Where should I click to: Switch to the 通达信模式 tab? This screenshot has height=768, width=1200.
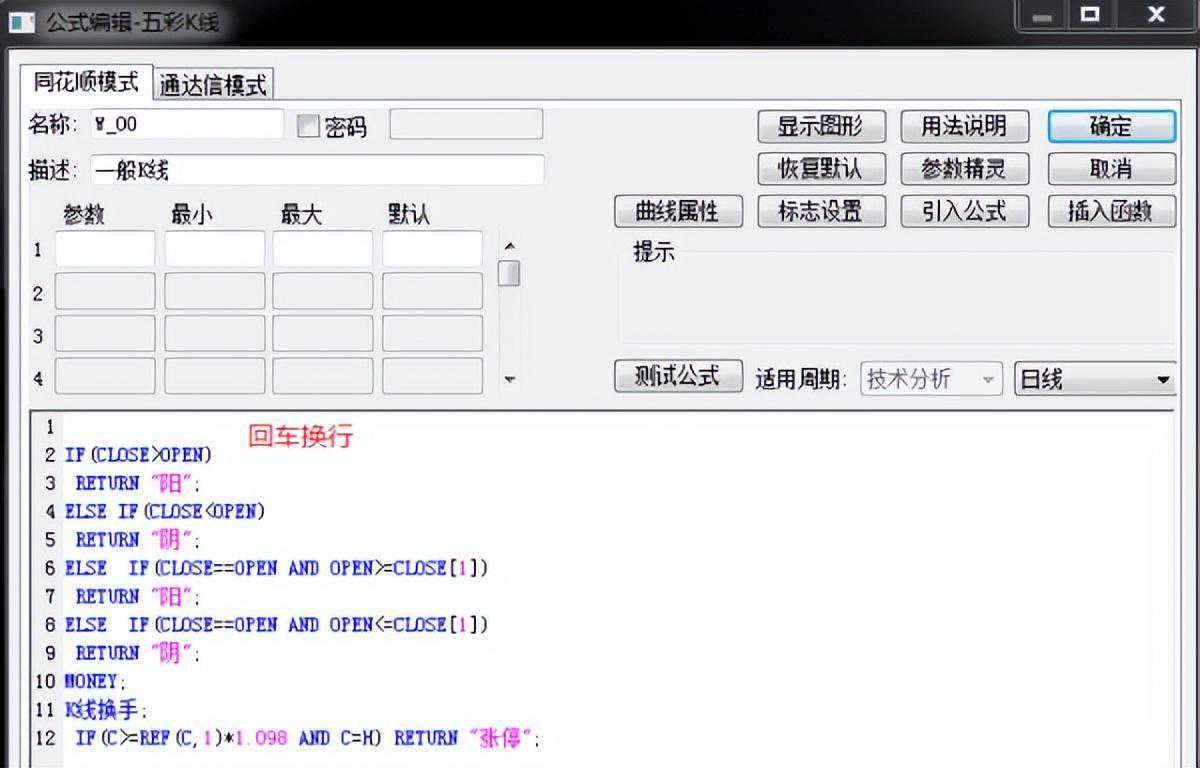coord(214,85)
